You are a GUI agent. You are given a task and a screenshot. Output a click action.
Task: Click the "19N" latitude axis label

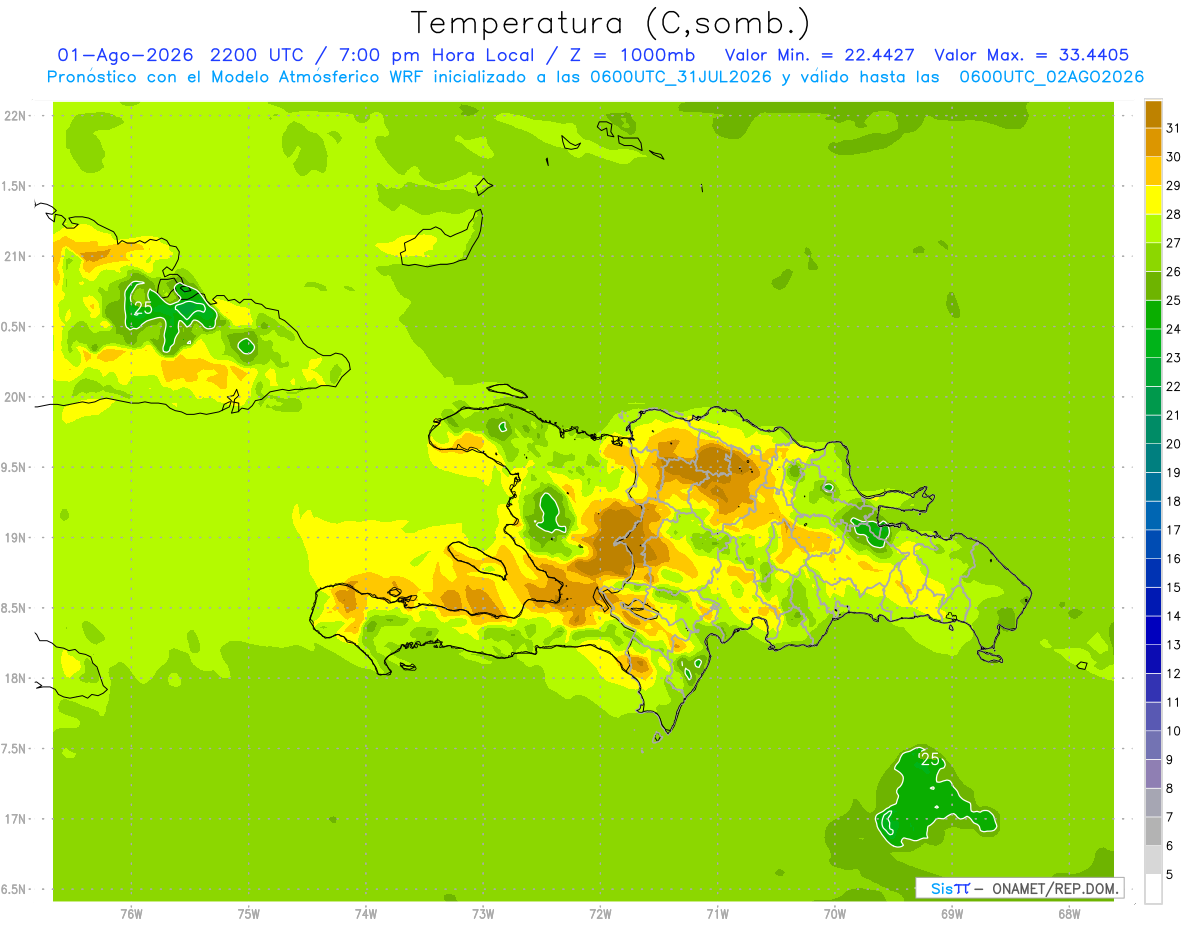click(15, 538)
